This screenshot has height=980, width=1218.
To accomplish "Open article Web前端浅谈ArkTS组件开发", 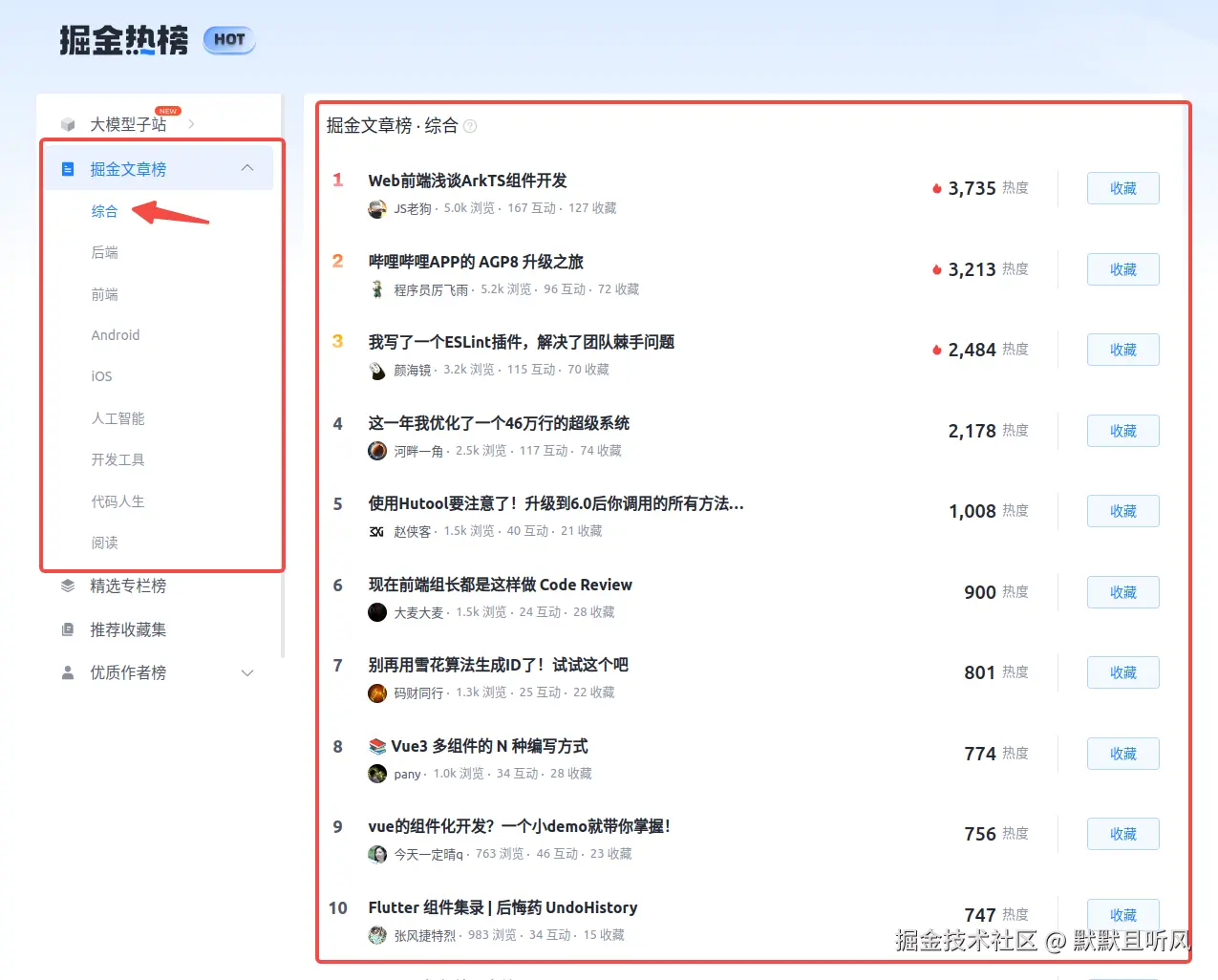I will click(468, 181).
